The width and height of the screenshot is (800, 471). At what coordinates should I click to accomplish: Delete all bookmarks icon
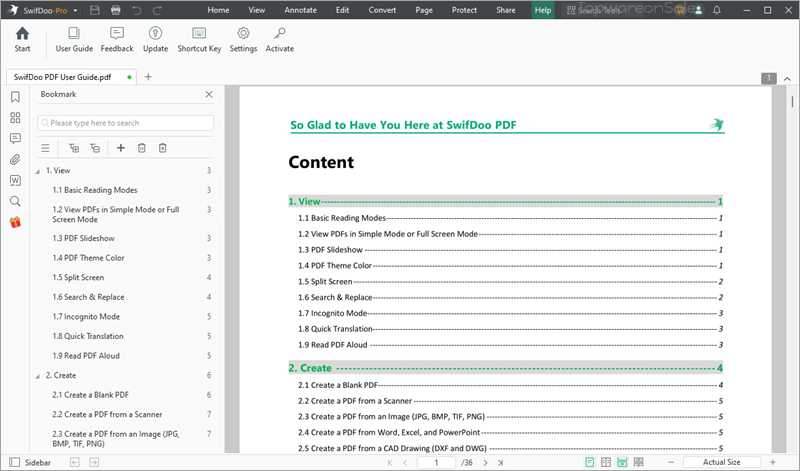point(163,148)
